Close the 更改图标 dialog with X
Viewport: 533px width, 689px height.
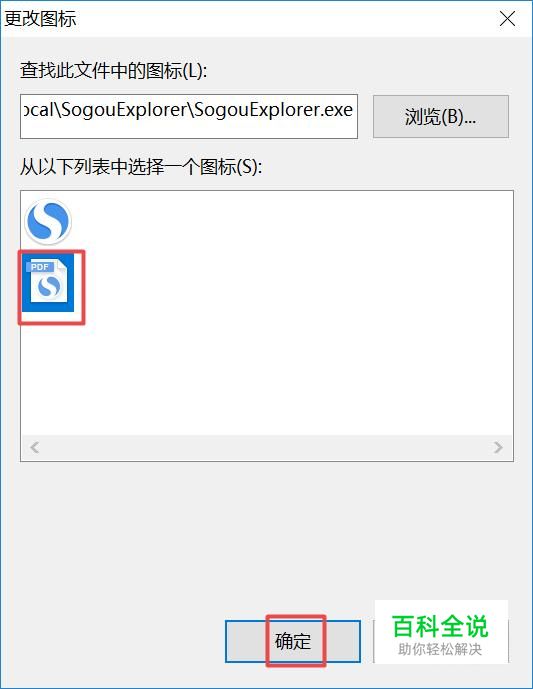508,19
